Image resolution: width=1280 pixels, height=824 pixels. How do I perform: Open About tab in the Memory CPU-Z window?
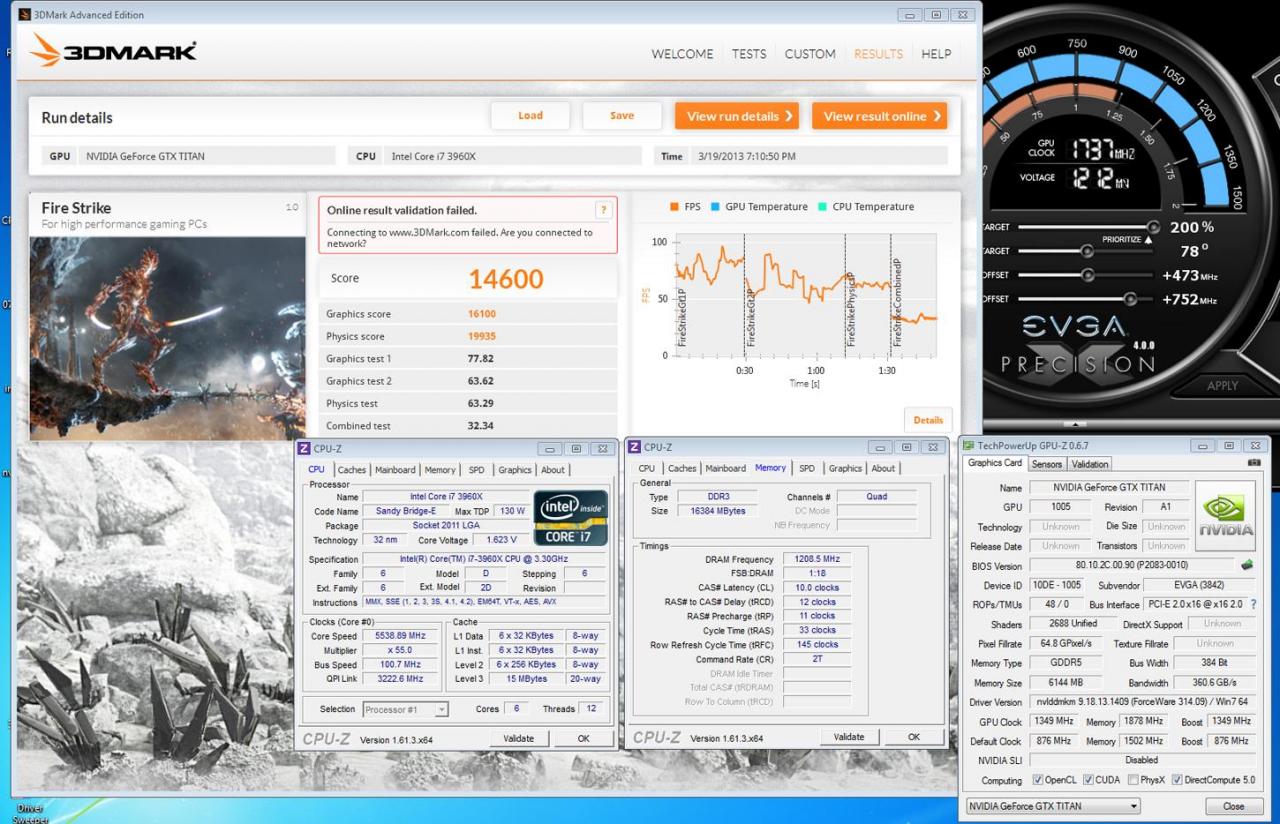(883, 468)
